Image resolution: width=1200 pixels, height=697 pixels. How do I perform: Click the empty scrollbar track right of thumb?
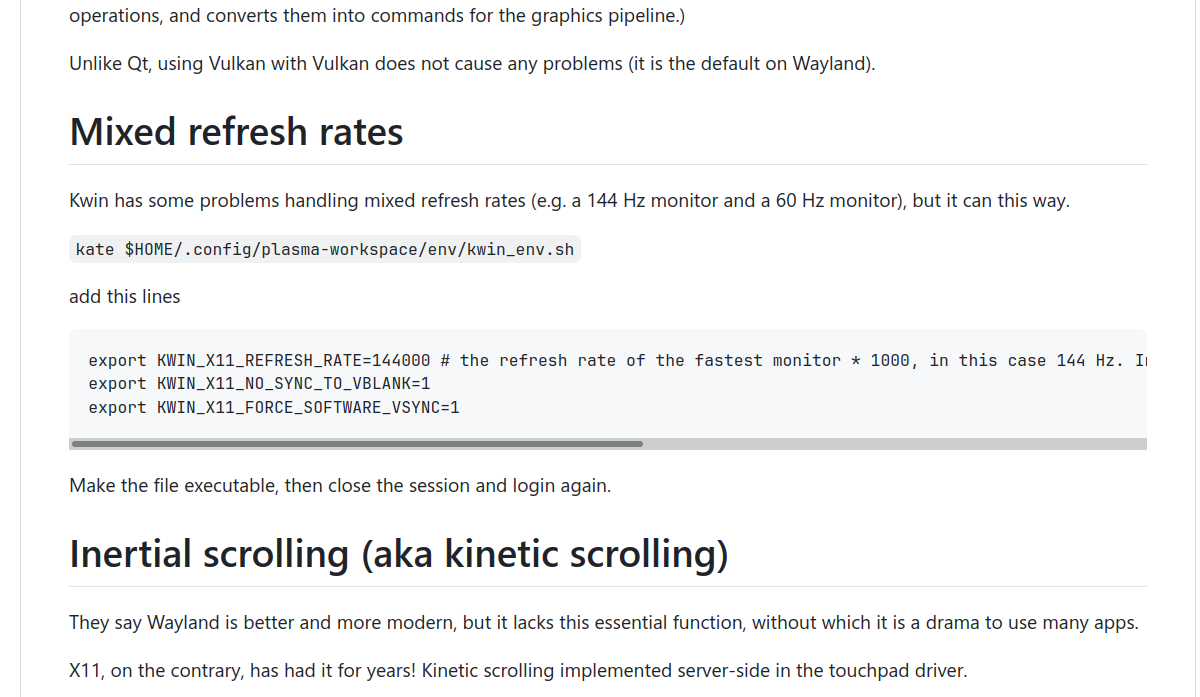pos(894,443)
